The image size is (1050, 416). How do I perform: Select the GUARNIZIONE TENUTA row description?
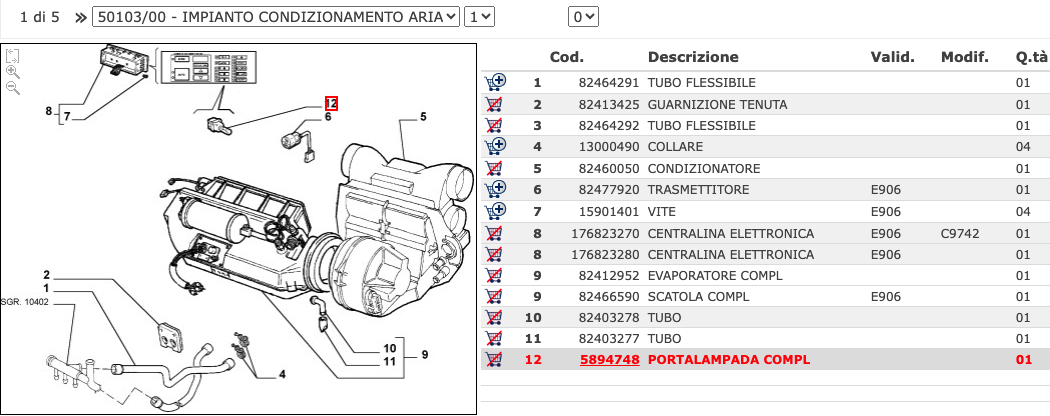point(717,104)
